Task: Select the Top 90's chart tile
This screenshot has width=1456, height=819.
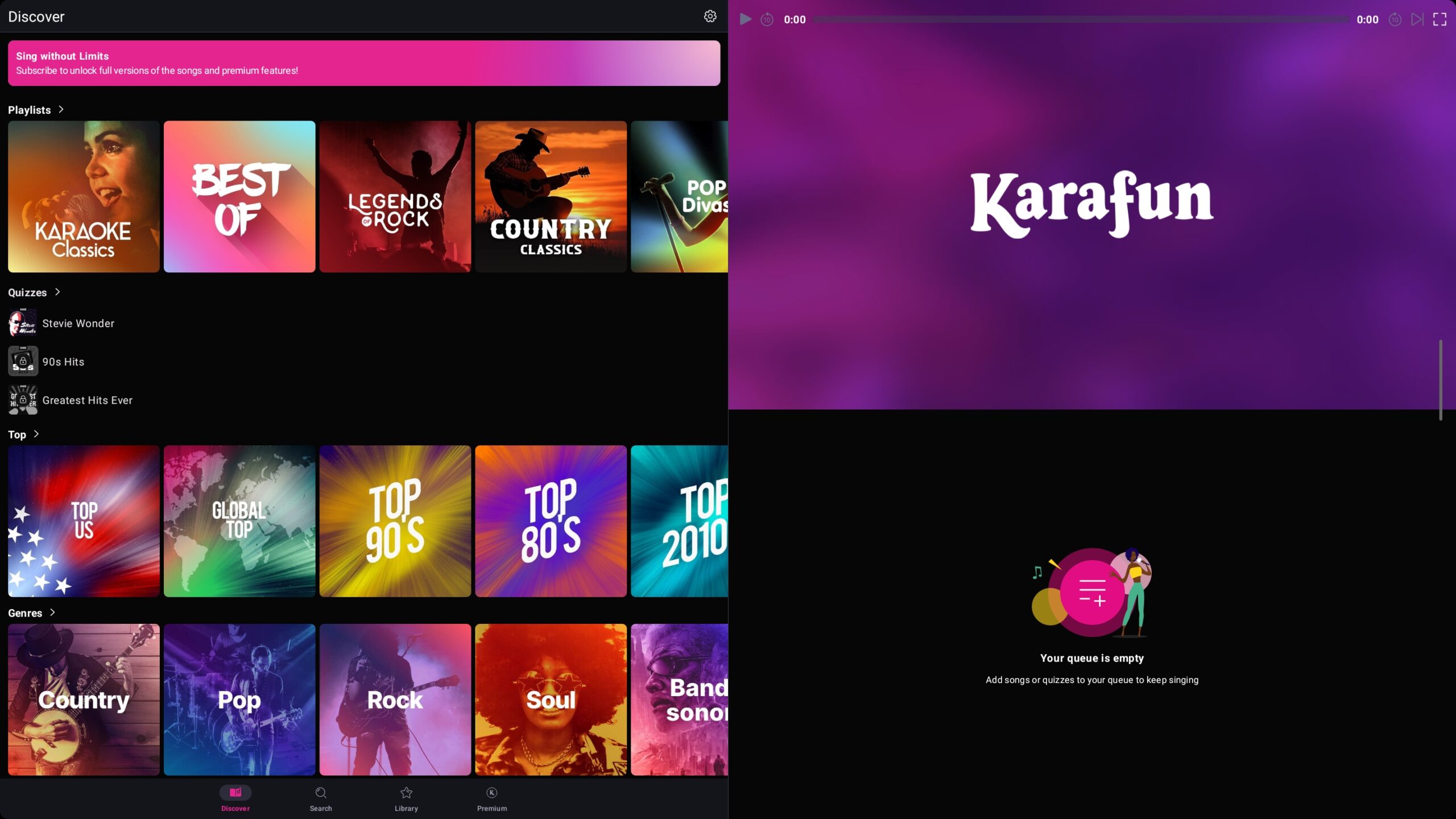Action: (x=395, y=521)
